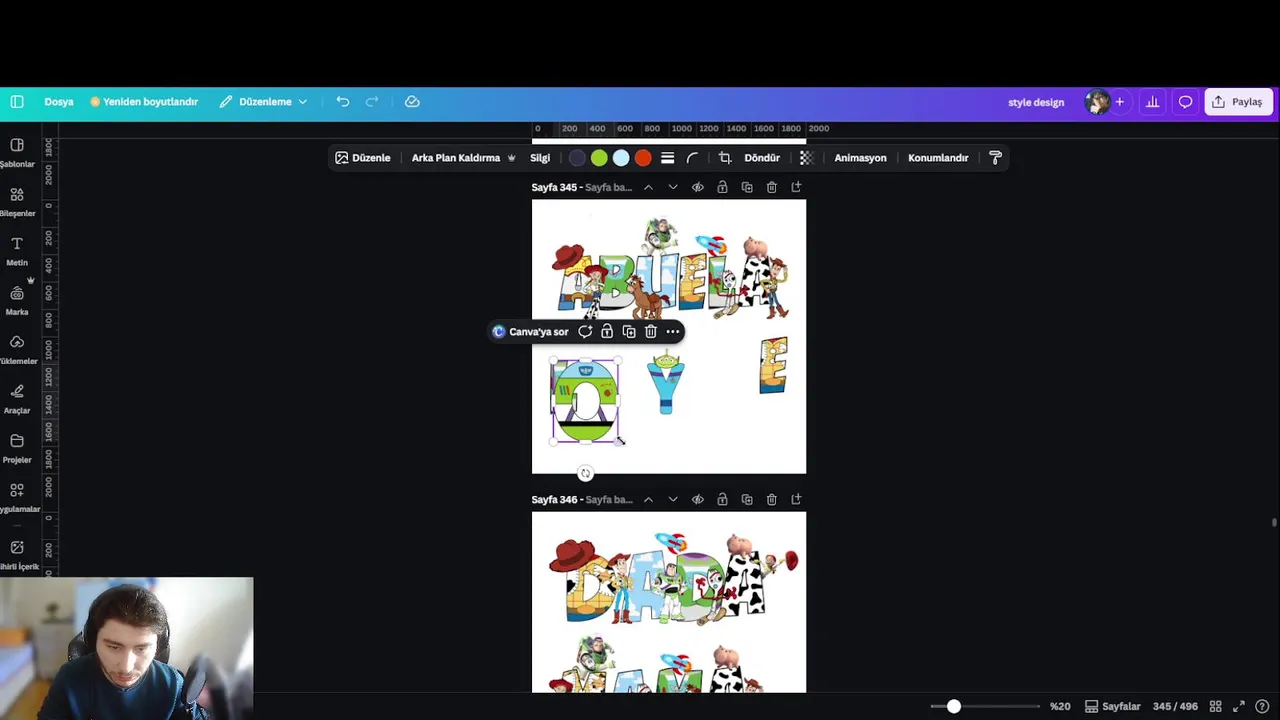Hide page Sayfa 345 with eye icon

[698, 187]
